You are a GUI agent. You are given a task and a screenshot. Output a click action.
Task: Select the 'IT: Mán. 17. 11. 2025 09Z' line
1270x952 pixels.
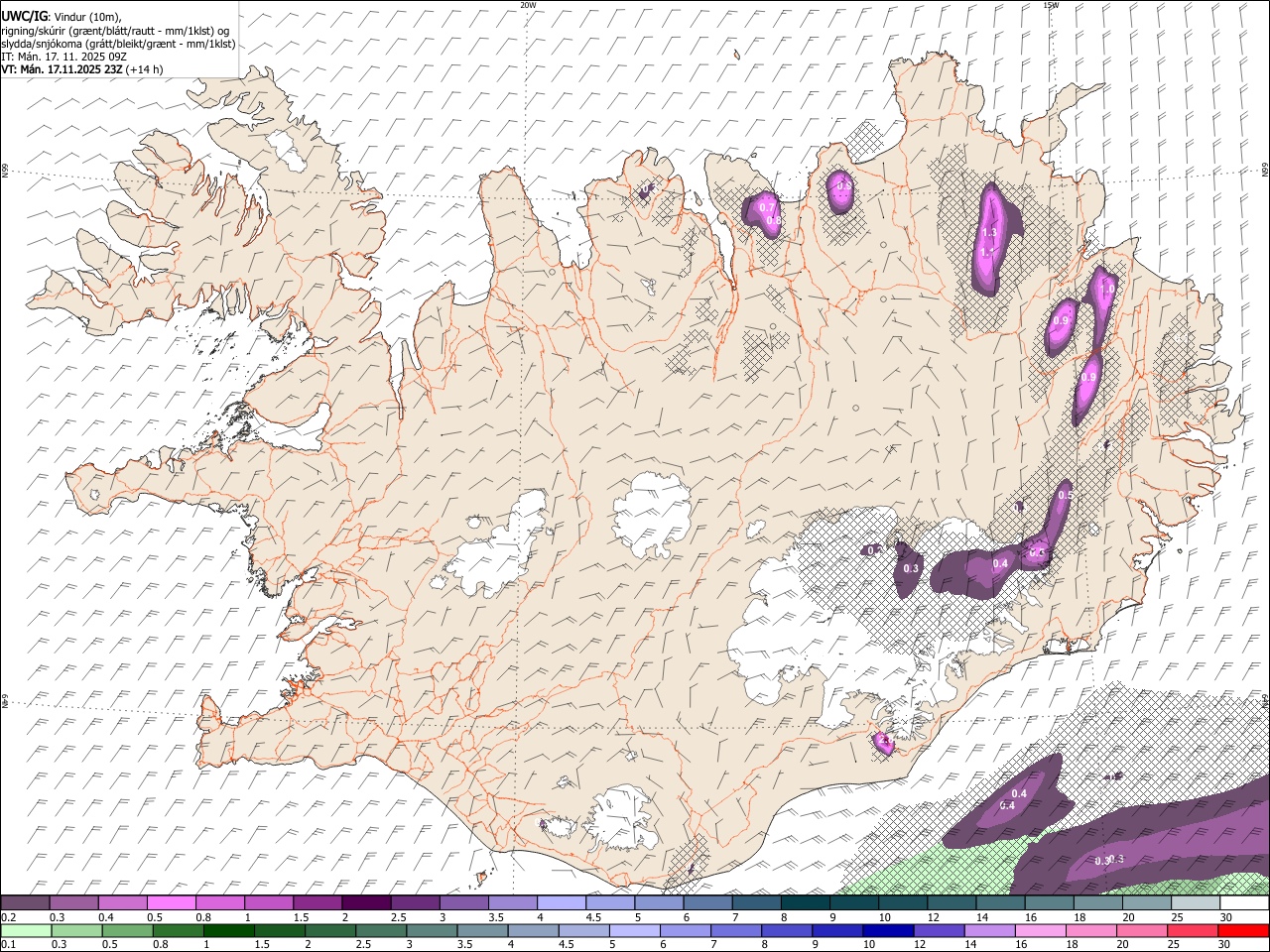[63, 57]
